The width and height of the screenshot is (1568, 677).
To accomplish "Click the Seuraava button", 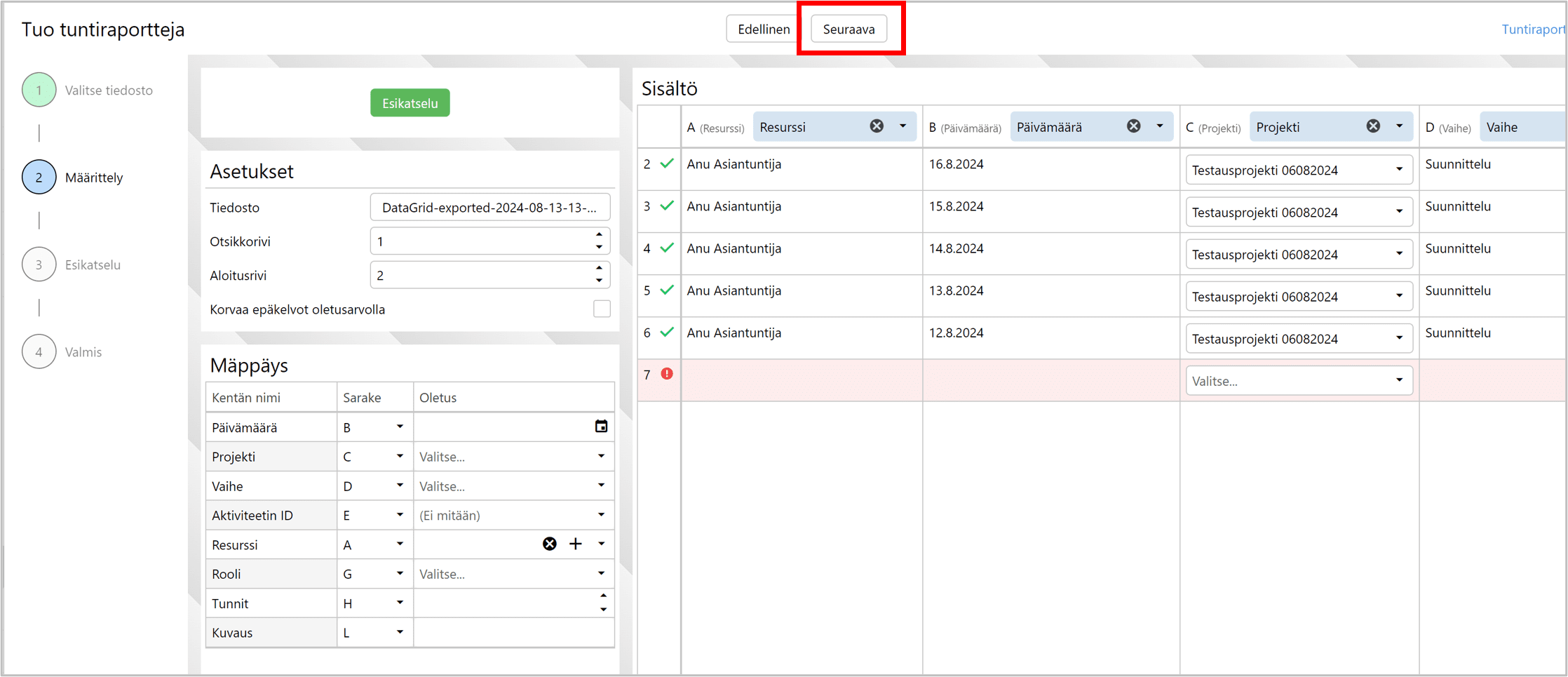I will pyautogui.click(x=849, y=29).
